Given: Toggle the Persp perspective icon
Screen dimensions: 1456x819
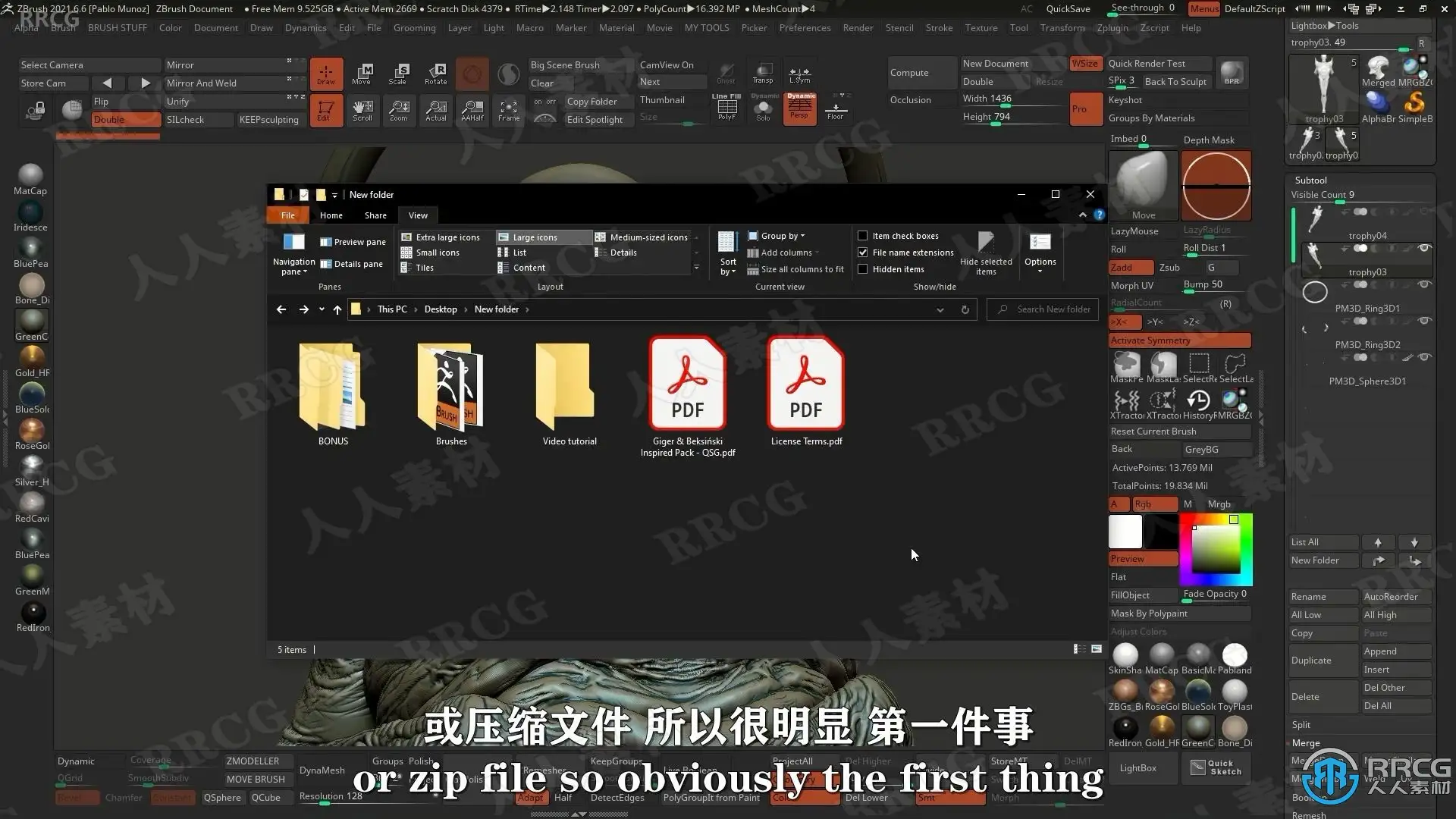Looking at the screenshot, I should tap(799, 108).
